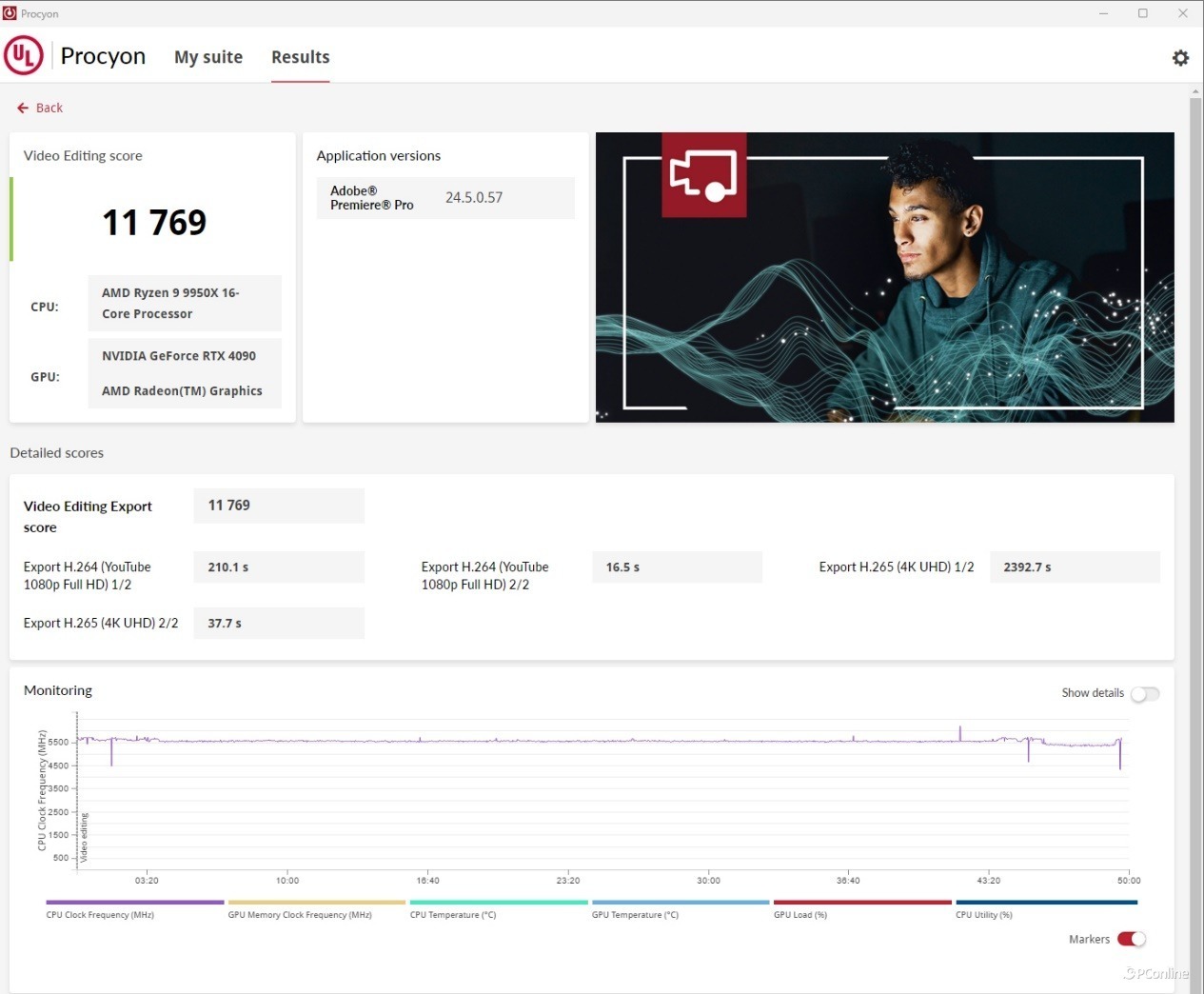Select the Results tab

coord(300,57)
